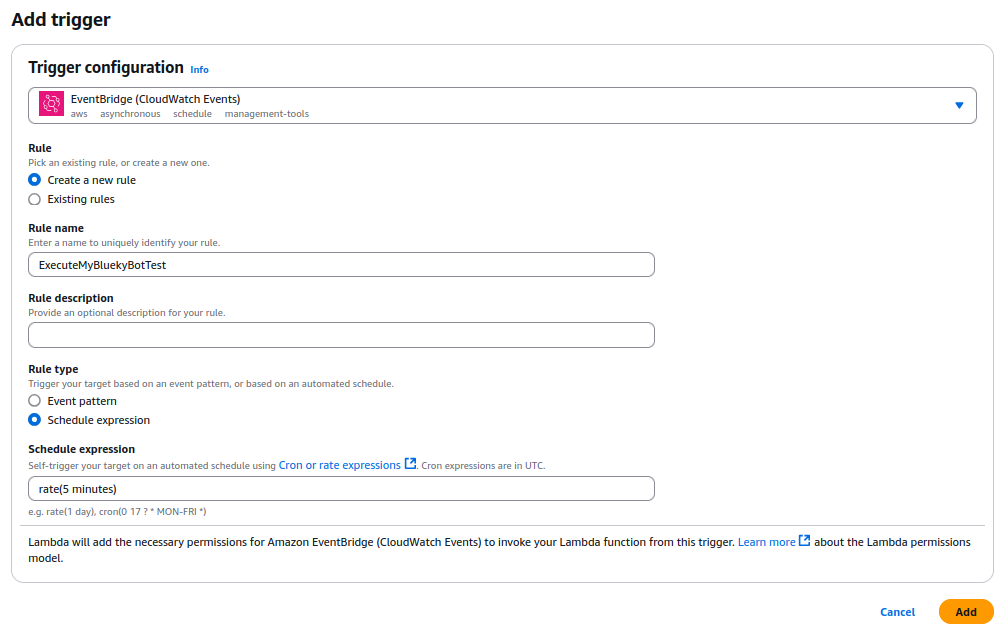Open Info link beside Trigger configuration

tap(200, 69)
